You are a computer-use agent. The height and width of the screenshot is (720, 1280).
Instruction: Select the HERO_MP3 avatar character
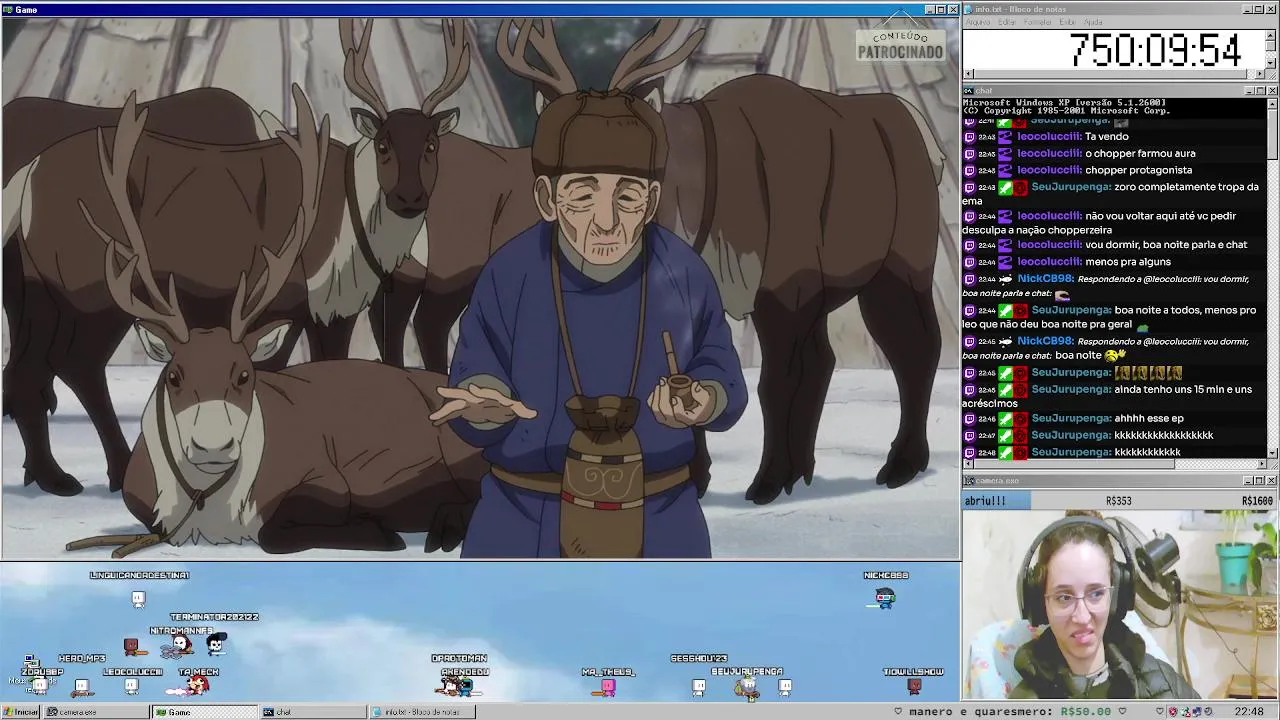(82, 686)
